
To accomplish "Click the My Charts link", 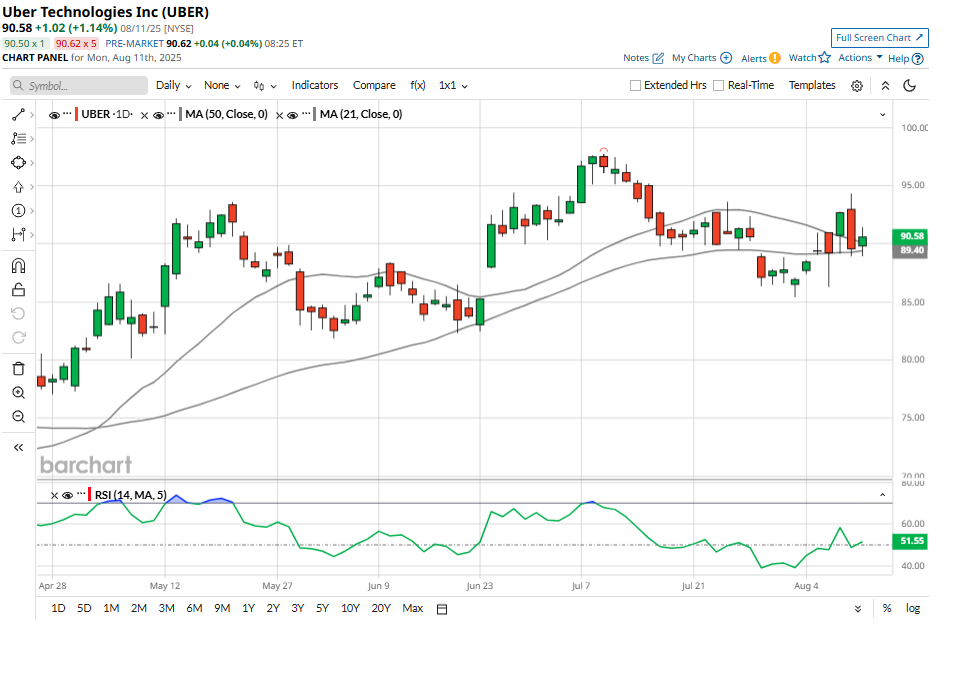I will 702,58.
